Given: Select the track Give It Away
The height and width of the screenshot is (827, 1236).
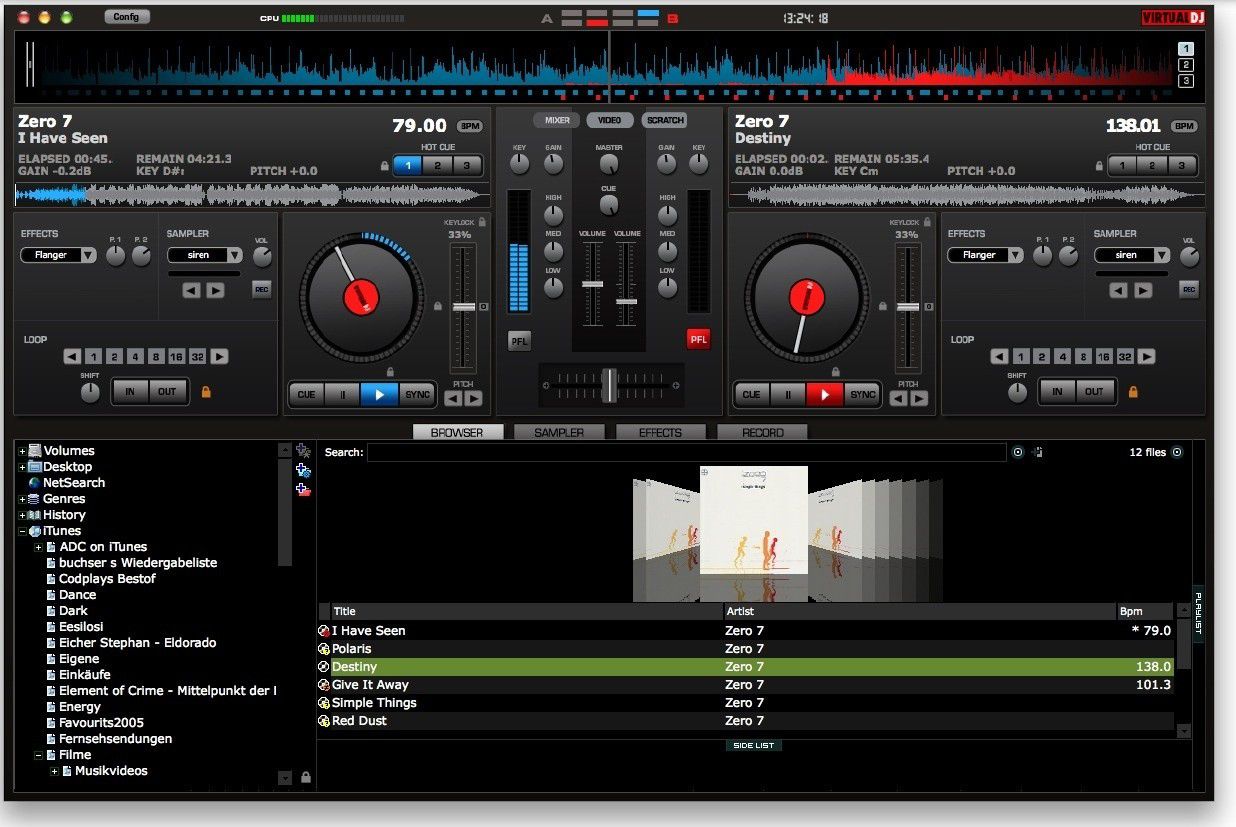Looking at the screenshot, I should [x=370, y=685].
